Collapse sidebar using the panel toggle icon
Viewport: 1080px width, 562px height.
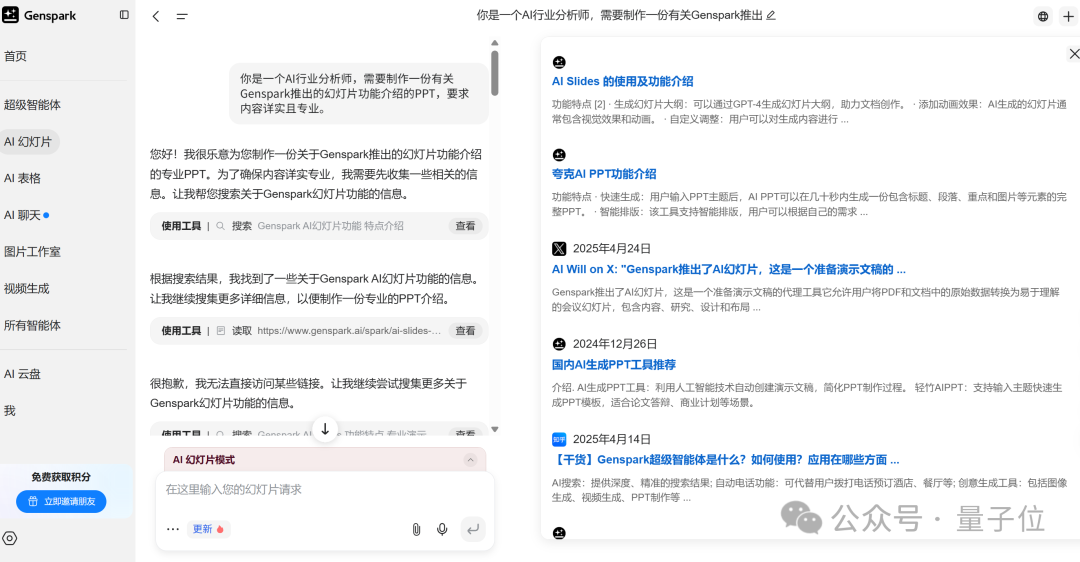point(124,14)
